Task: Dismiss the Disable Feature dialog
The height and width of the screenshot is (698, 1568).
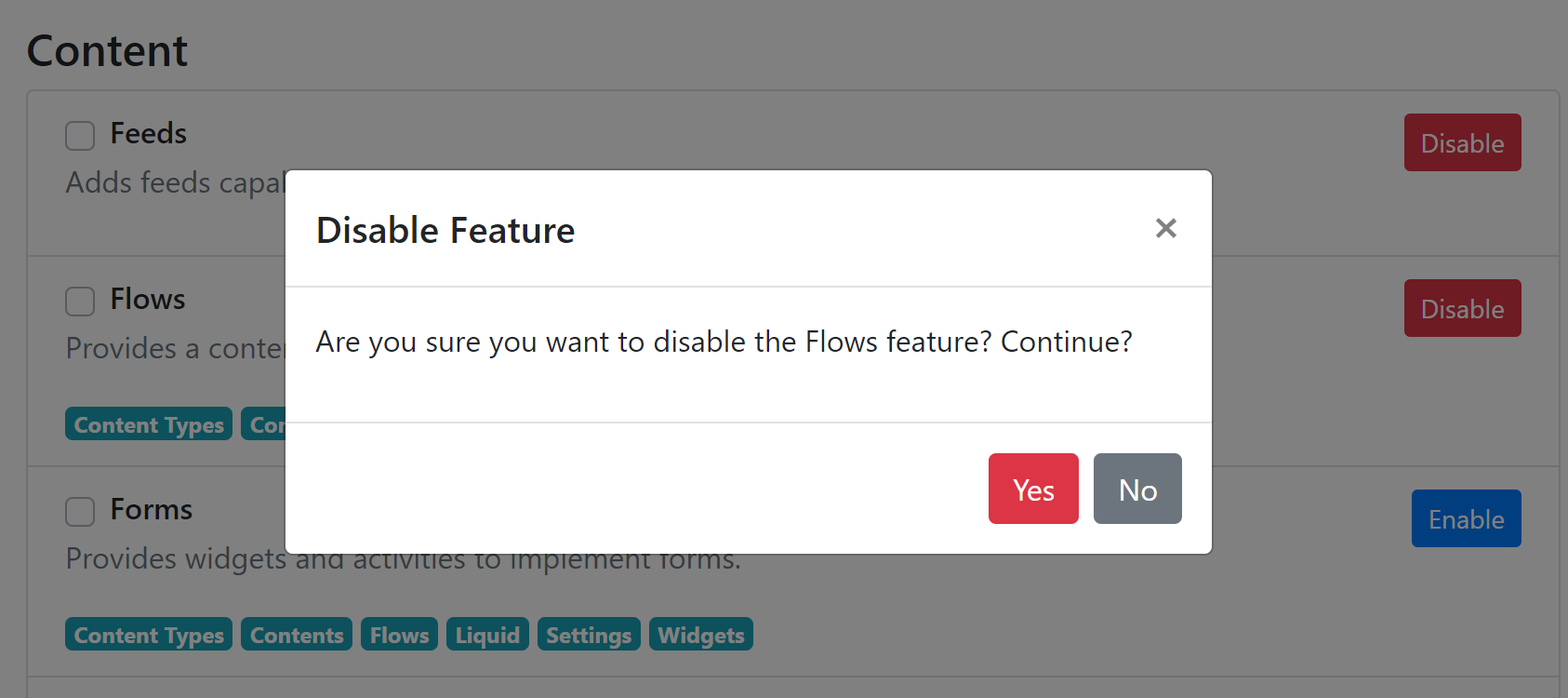Action: coord(1165,228)
